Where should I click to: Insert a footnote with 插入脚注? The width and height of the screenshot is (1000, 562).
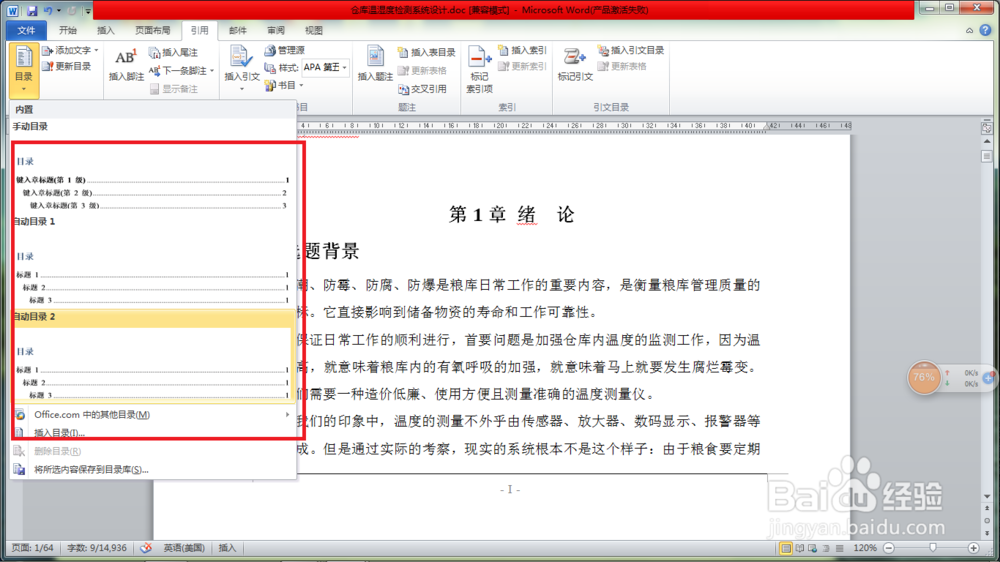[x=126, y=65]
